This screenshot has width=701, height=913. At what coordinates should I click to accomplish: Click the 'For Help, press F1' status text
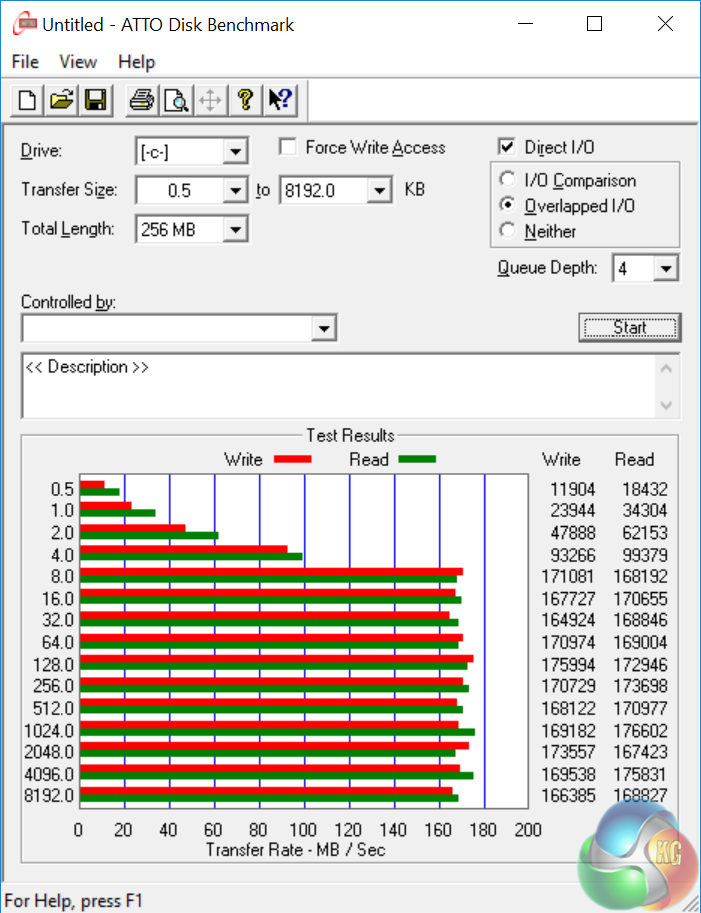(x=73, y=901)
